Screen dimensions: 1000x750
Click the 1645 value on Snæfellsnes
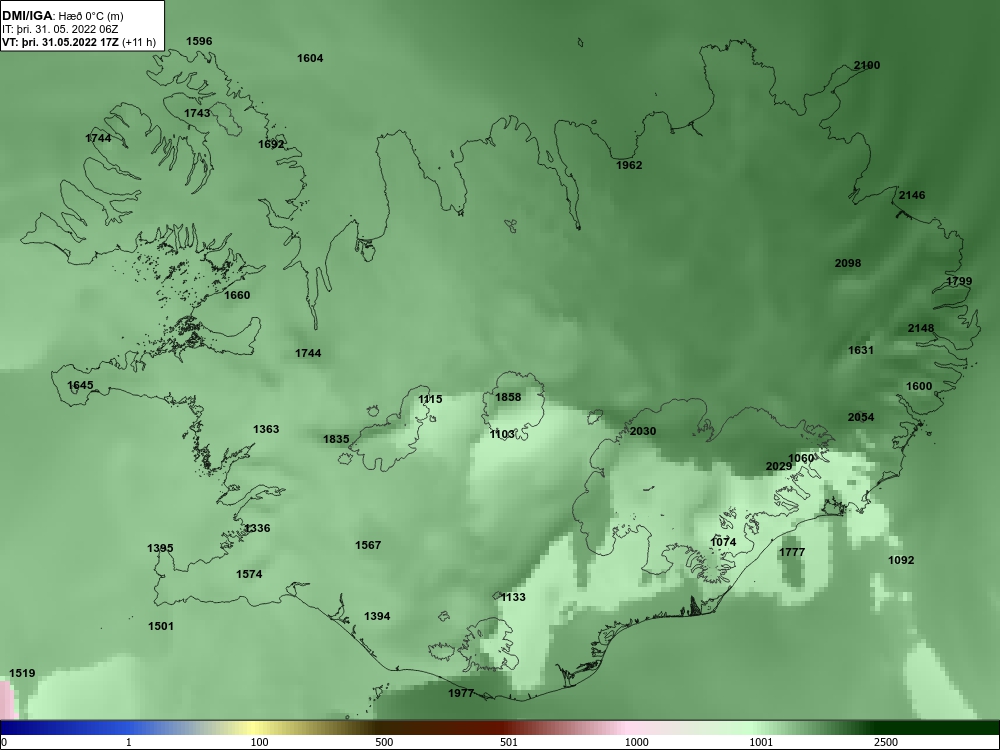click(80, 385)
